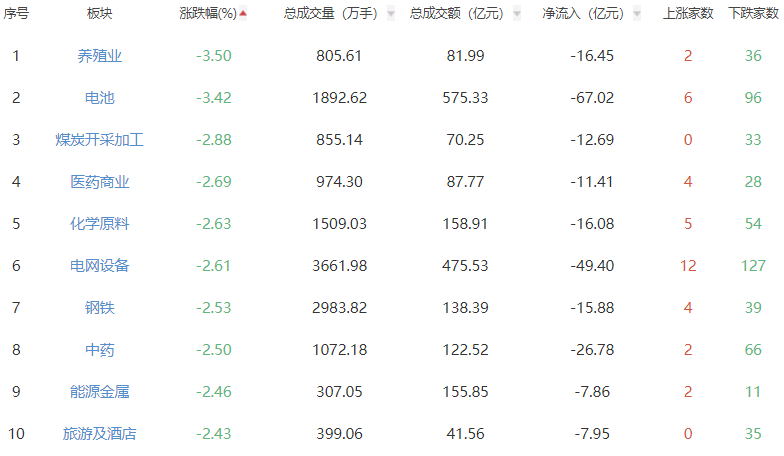Open the 医药商业 sector link
The height and width of the screenshot is (456, 784).
100,182
